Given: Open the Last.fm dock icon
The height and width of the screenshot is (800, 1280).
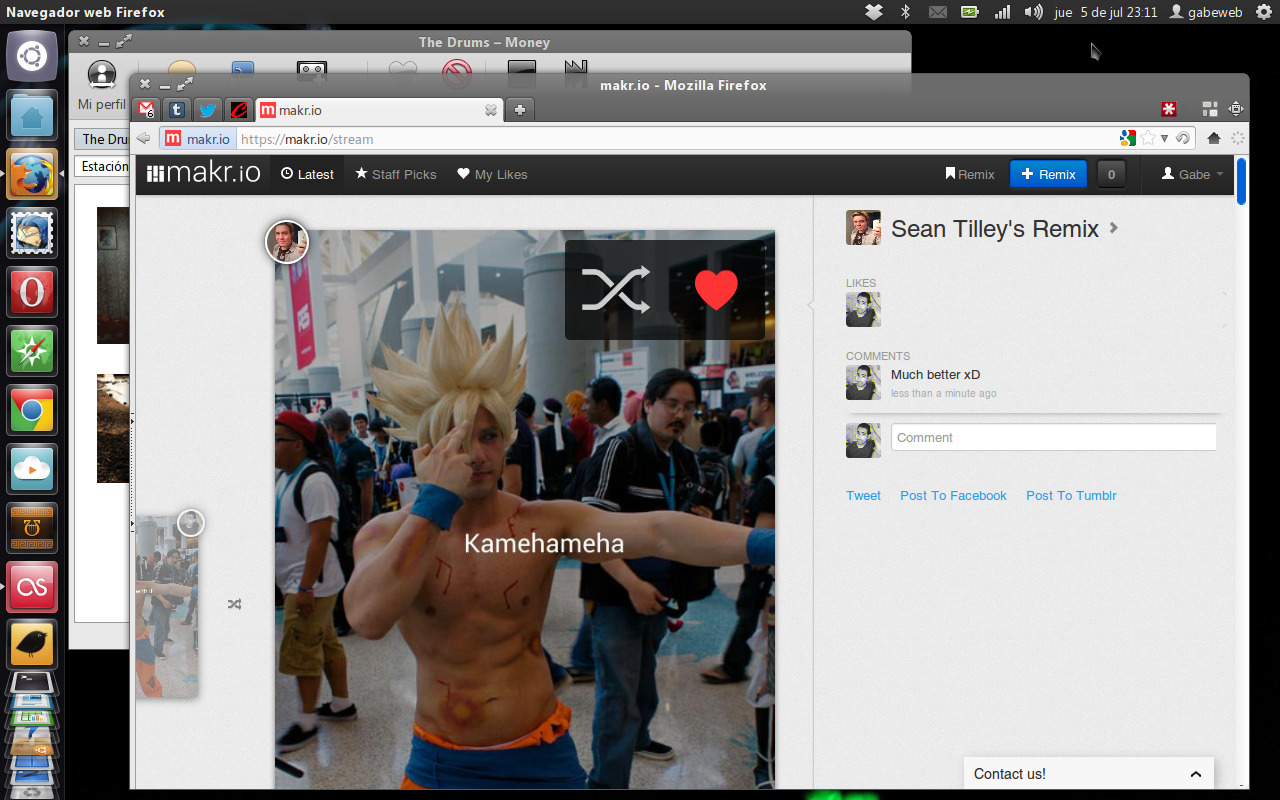Looking at the screenshot, I should 32,587.
